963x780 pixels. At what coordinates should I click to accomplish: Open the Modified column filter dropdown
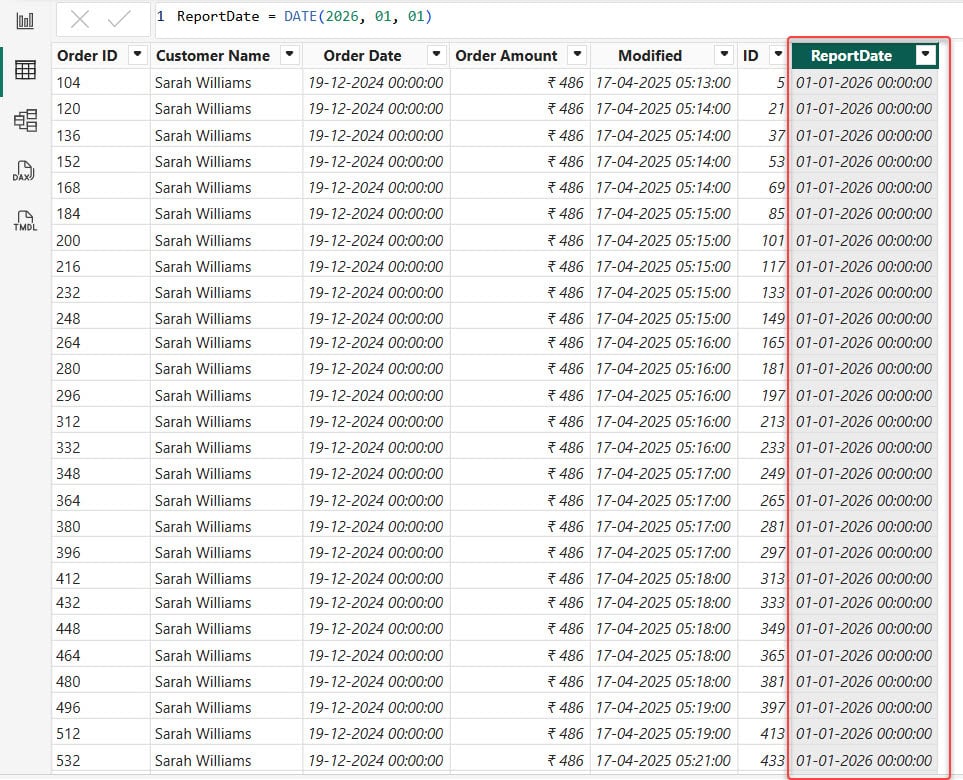click(723, 55)
